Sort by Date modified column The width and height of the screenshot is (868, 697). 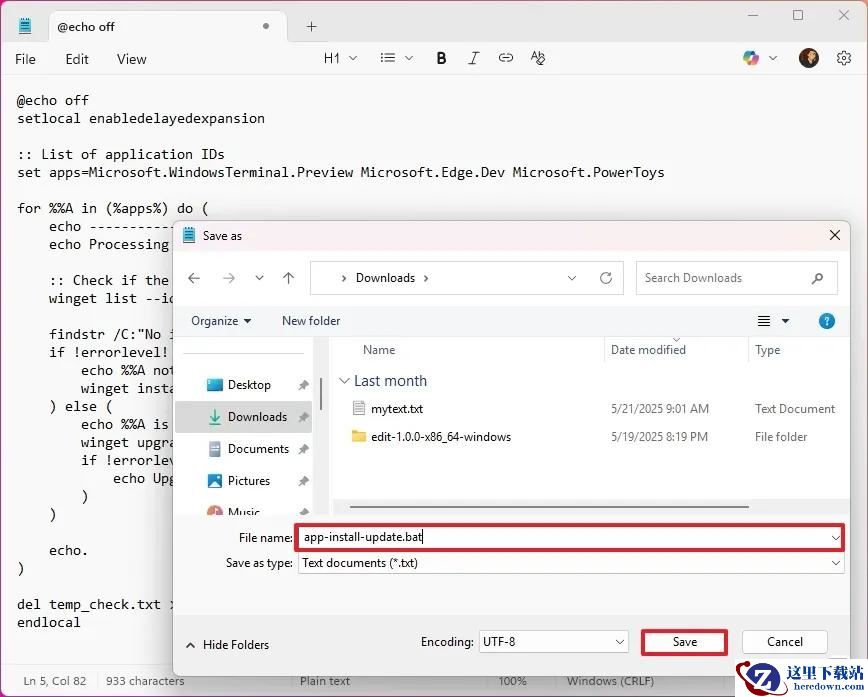648,350
